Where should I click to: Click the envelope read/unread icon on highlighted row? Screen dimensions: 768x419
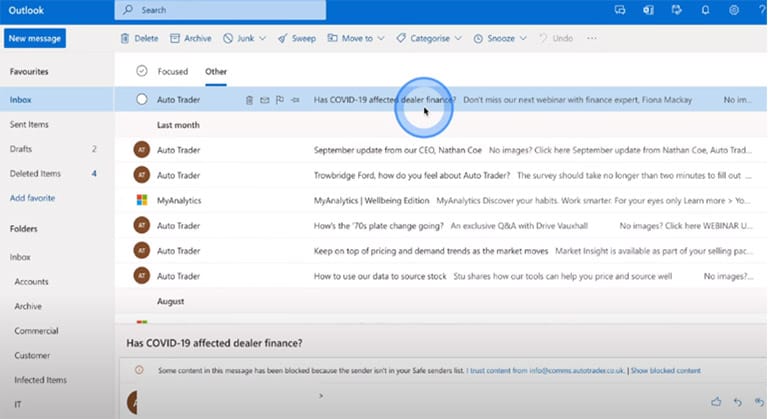[264, 100]
